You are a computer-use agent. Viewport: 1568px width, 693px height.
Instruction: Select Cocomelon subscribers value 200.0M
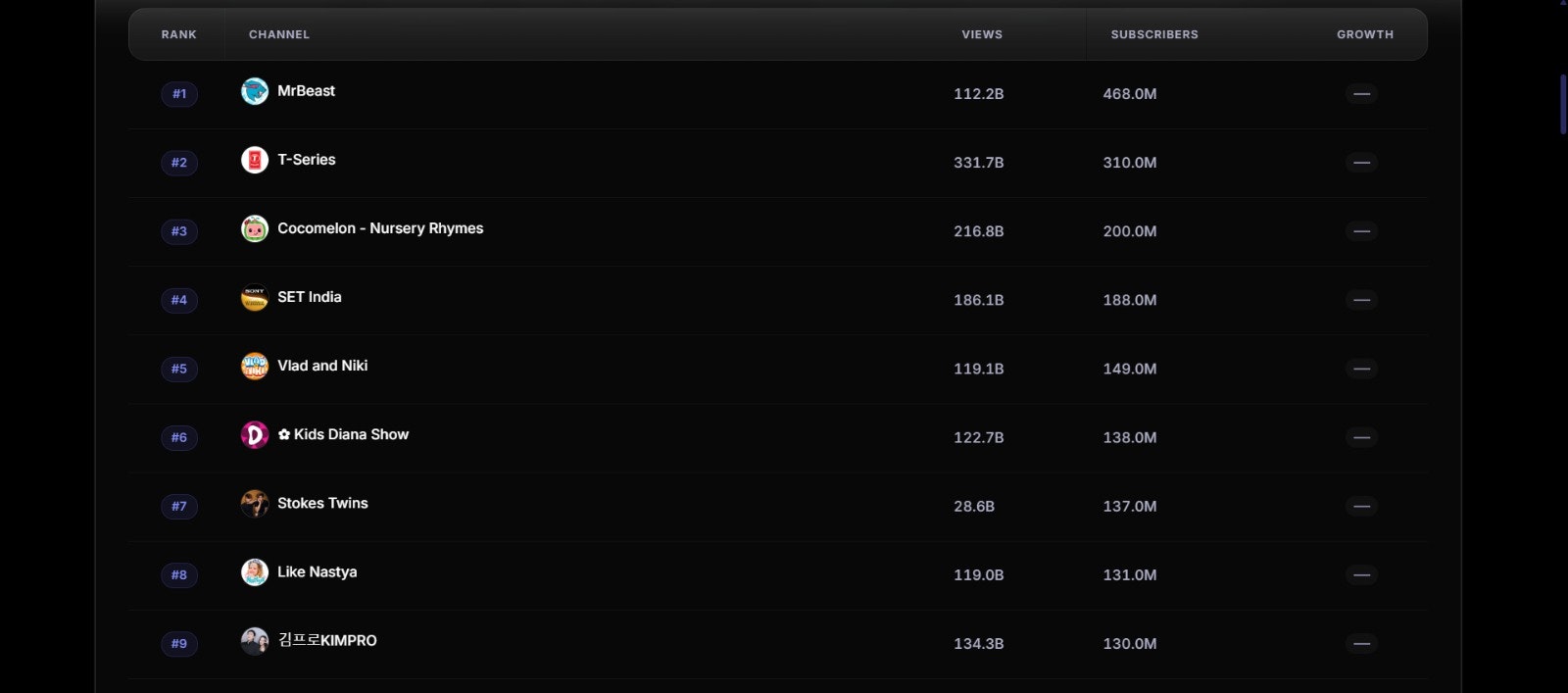pos(1130,231)
